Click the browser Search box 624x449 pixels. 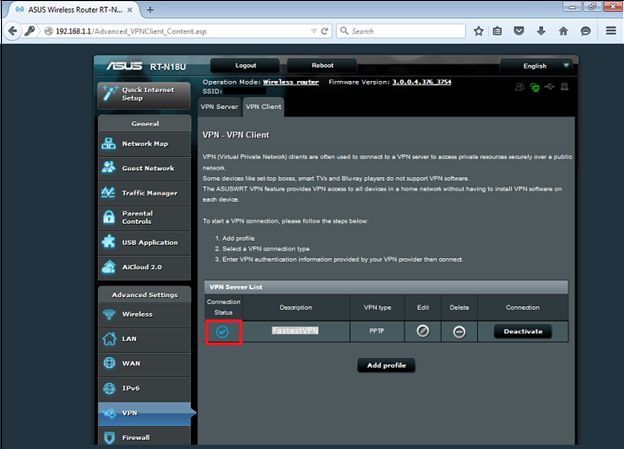[x=401, y=31]
